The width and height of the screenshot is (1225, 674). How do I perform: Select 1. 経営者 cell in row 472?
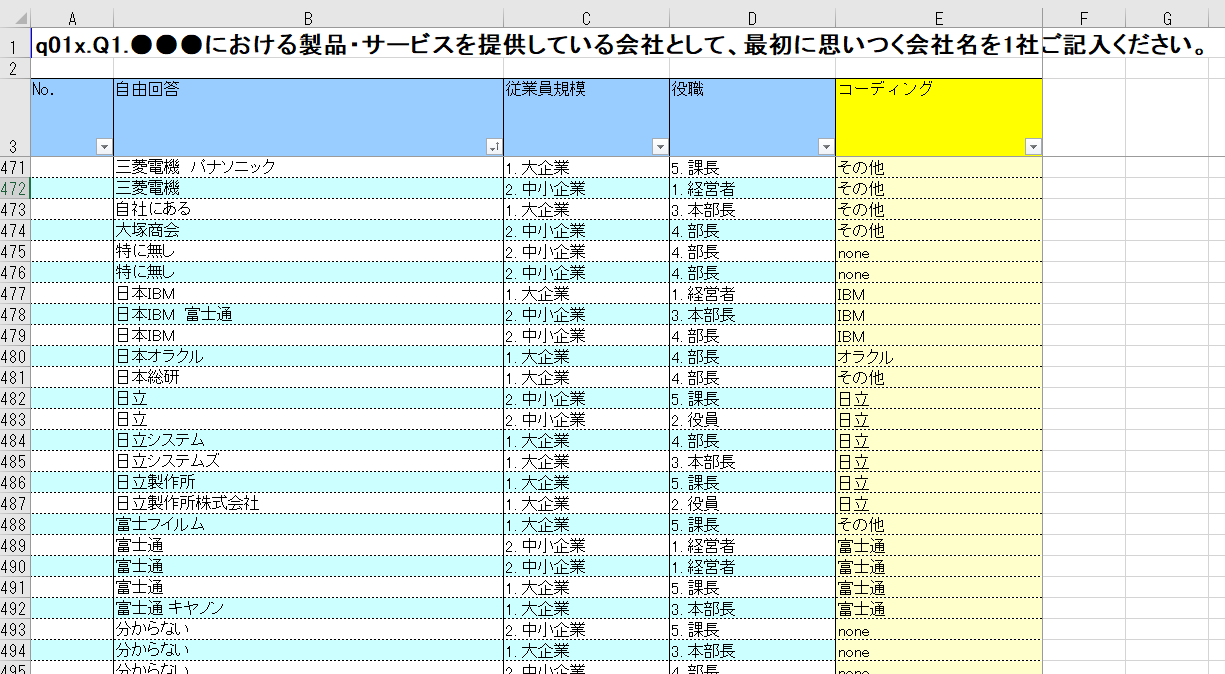pyautogui.click(x=752, y=188)
